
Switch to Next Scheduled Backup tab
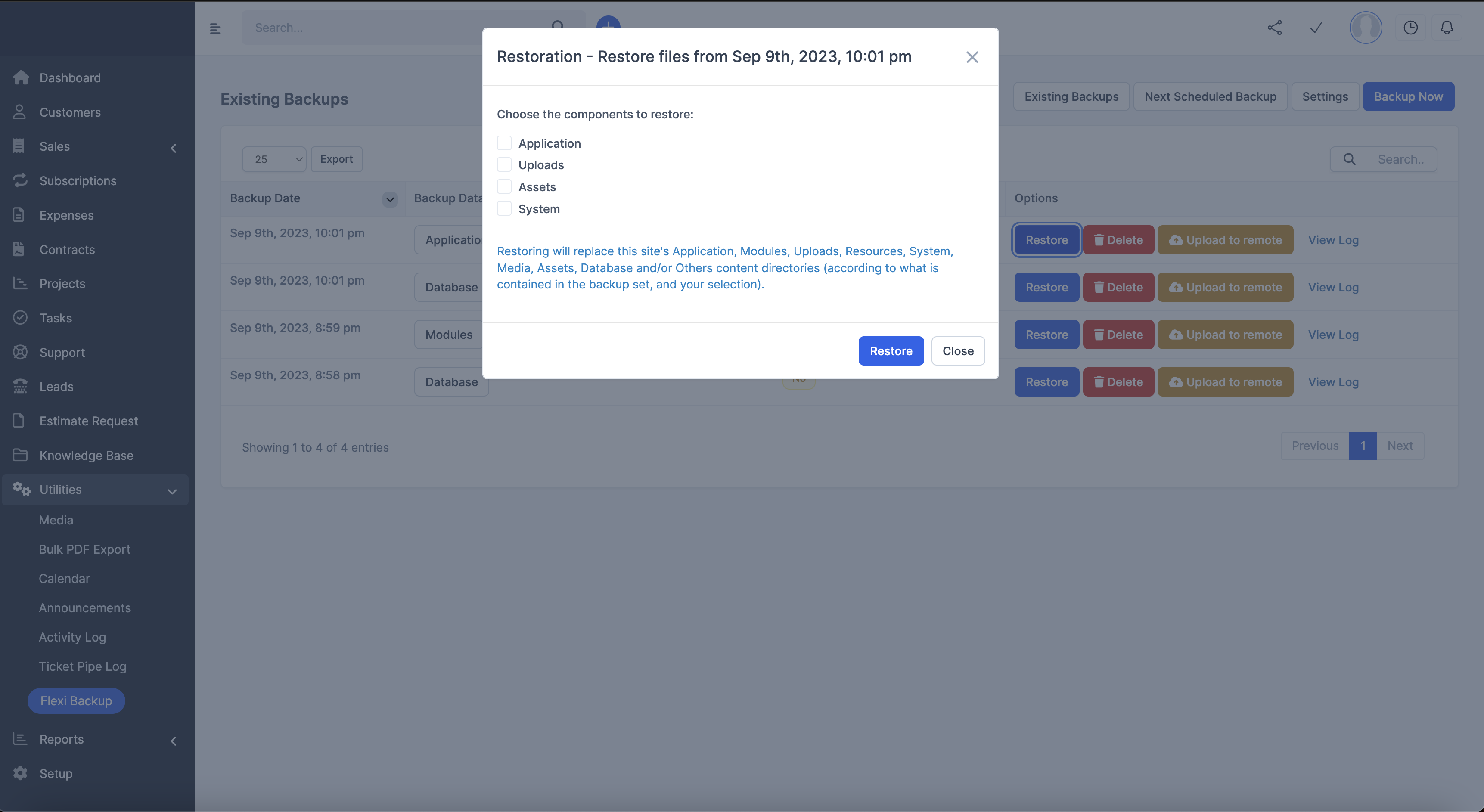[1210, 97]
